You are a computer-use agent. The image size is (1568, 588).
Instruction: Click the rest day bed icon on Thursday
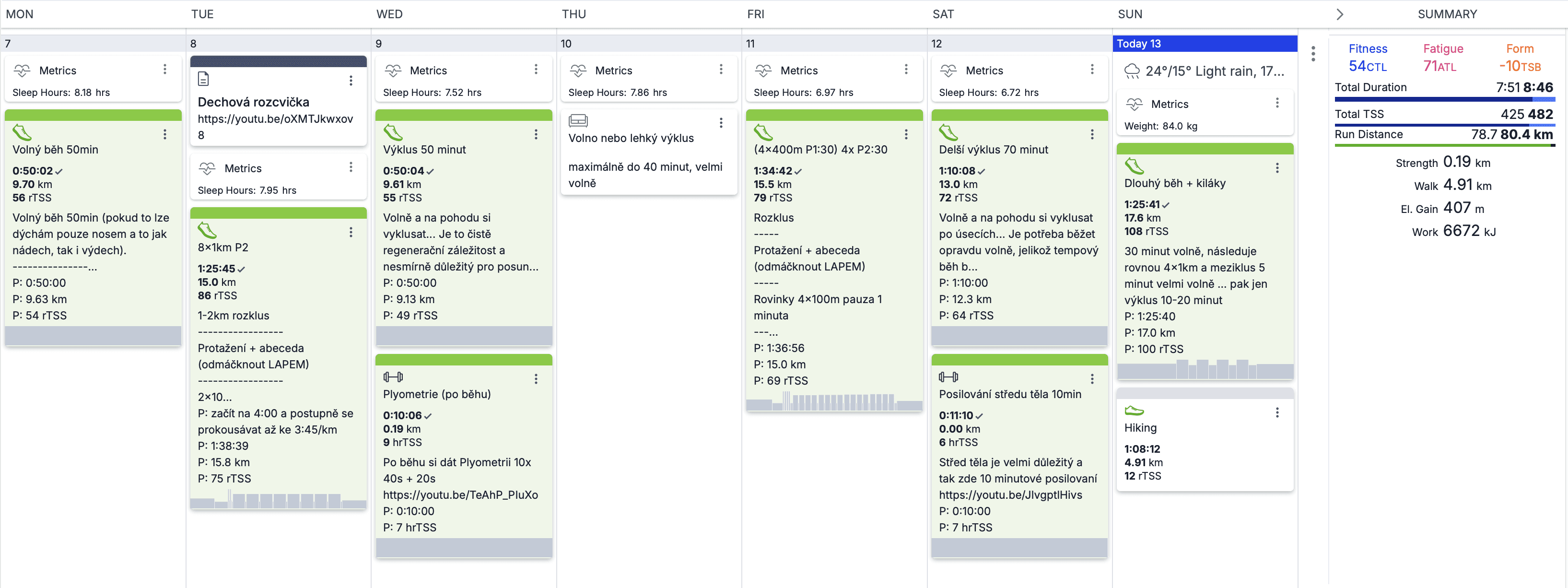pyautogui.click(x=578, y=120)
